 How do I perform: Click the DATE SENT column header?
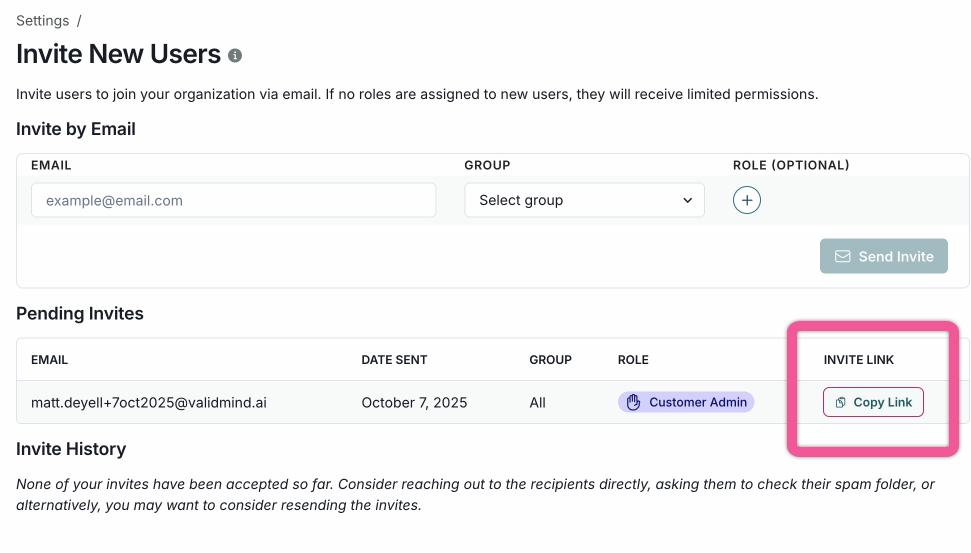tap(394, 360)
